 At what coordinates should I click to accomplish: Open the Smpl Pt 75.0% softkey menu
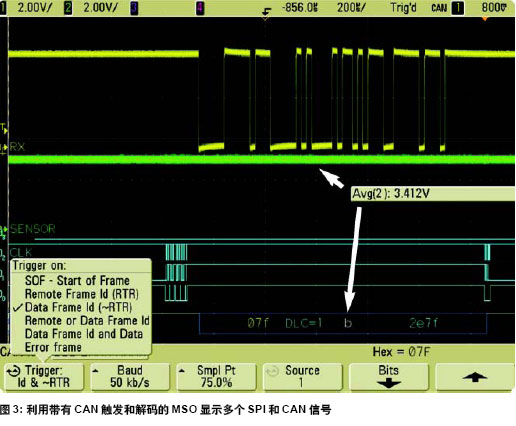pyautogui.click(x=216, y=377)
